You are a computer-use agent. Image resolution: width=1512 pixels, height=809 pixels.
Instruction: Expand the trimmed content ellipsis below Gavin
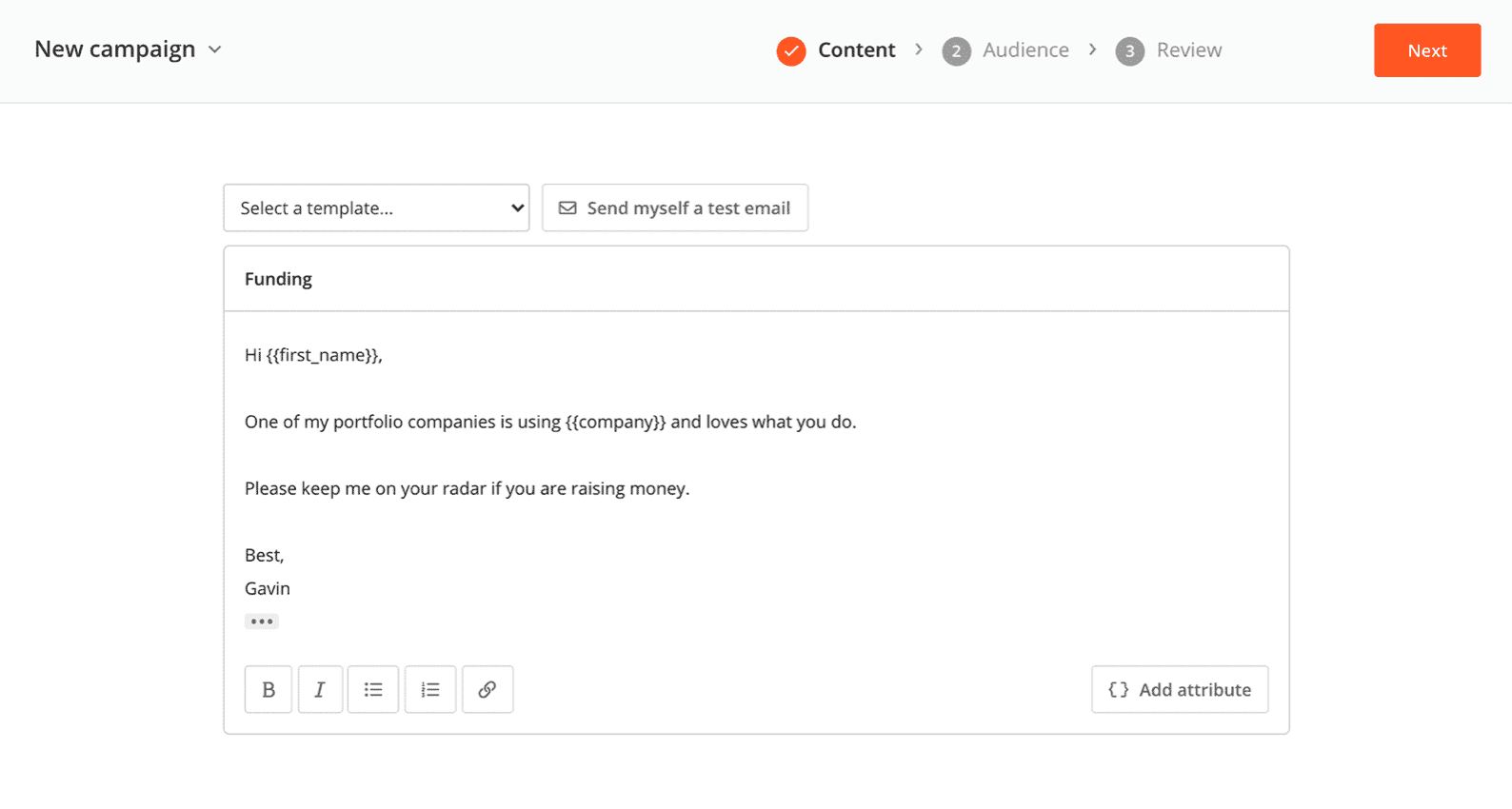(x=262, y=622)
